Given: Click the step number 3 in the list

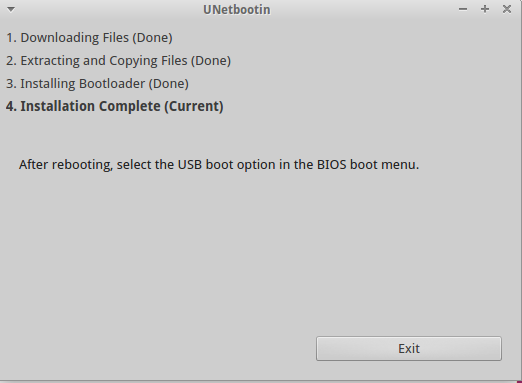Looking at the screenshot, I should (x=11, y=84).
